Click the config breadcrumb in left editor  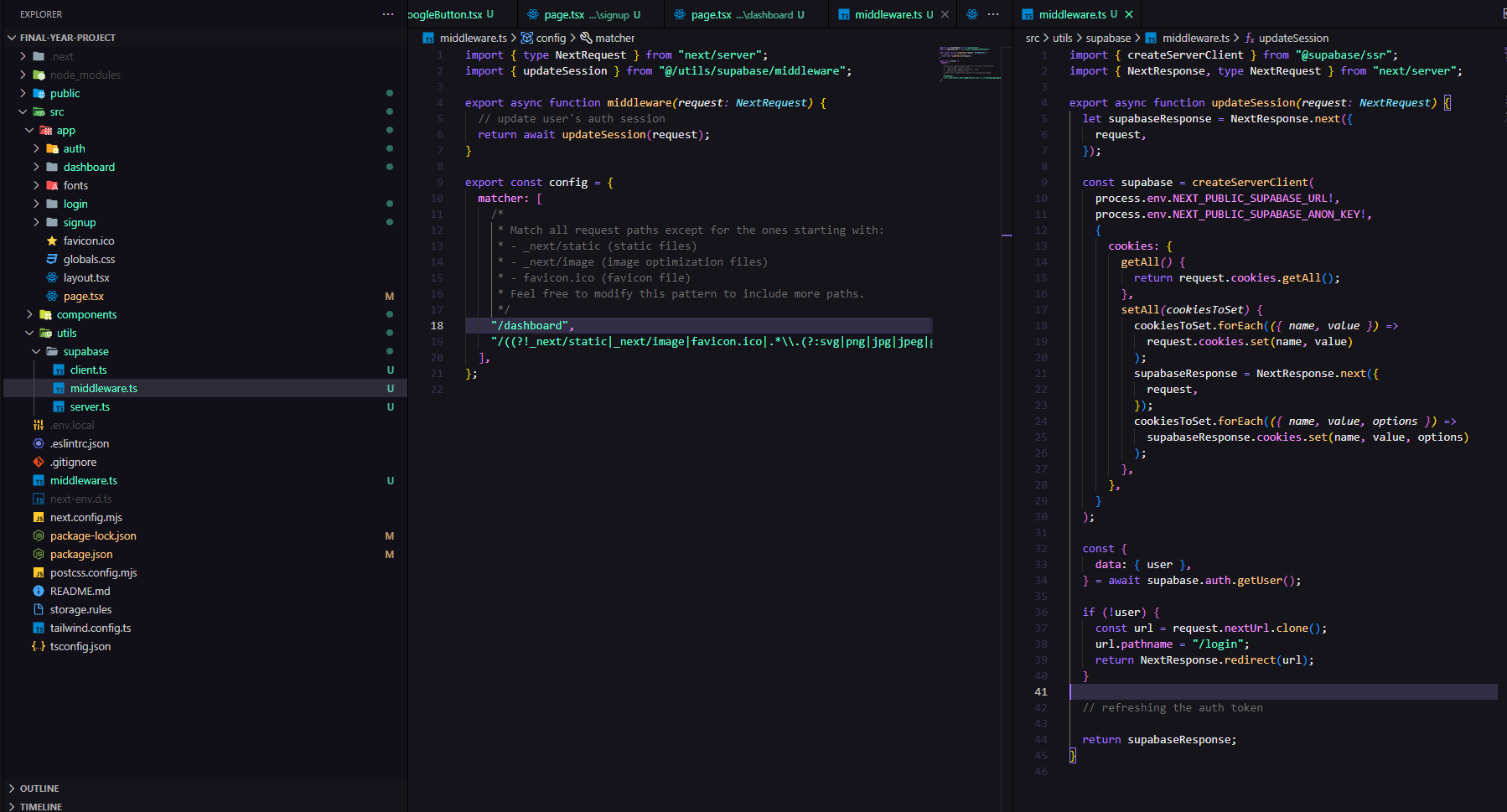(x=551, y=39)
